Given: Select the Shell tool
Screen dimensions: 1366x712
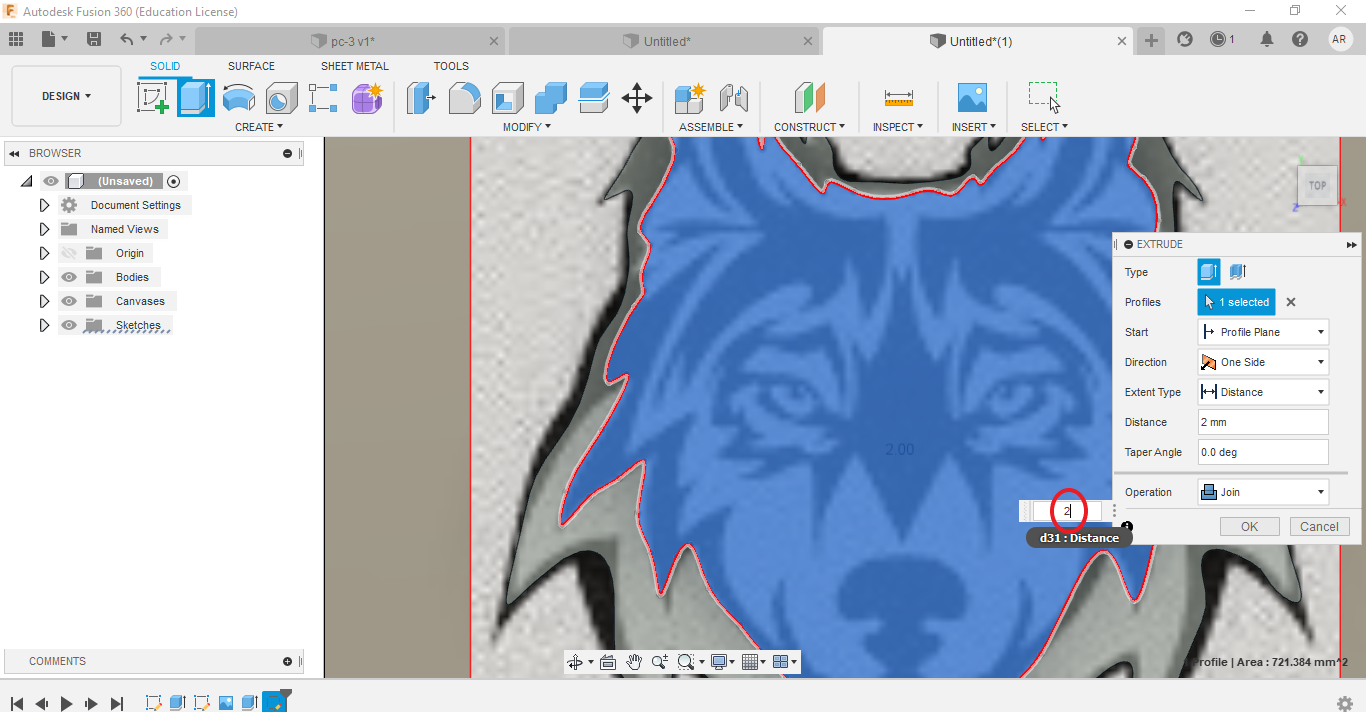Looking at the screenshot, I should pos(507,98).
